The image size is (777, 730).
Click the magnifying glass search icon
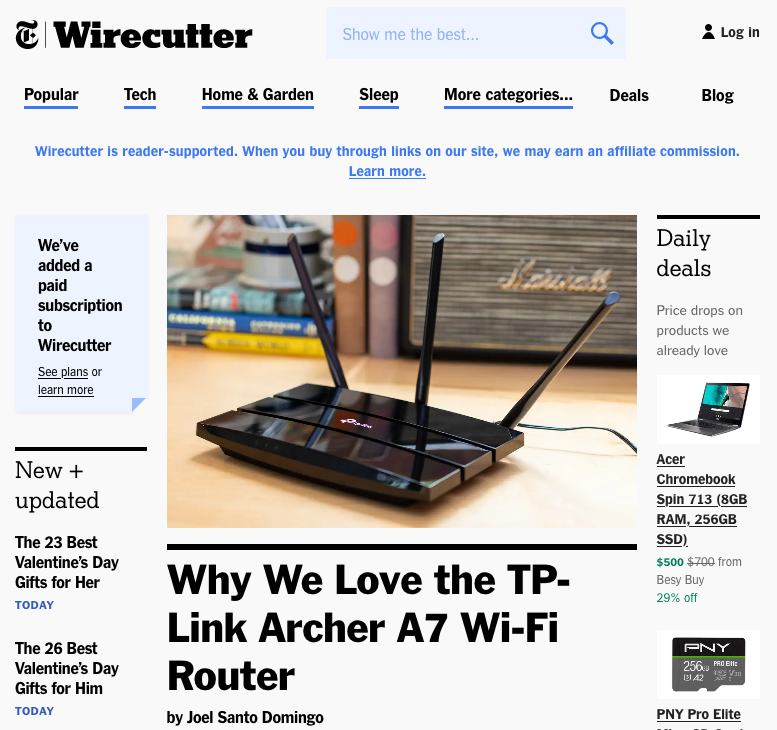click(x=602, y=34)
